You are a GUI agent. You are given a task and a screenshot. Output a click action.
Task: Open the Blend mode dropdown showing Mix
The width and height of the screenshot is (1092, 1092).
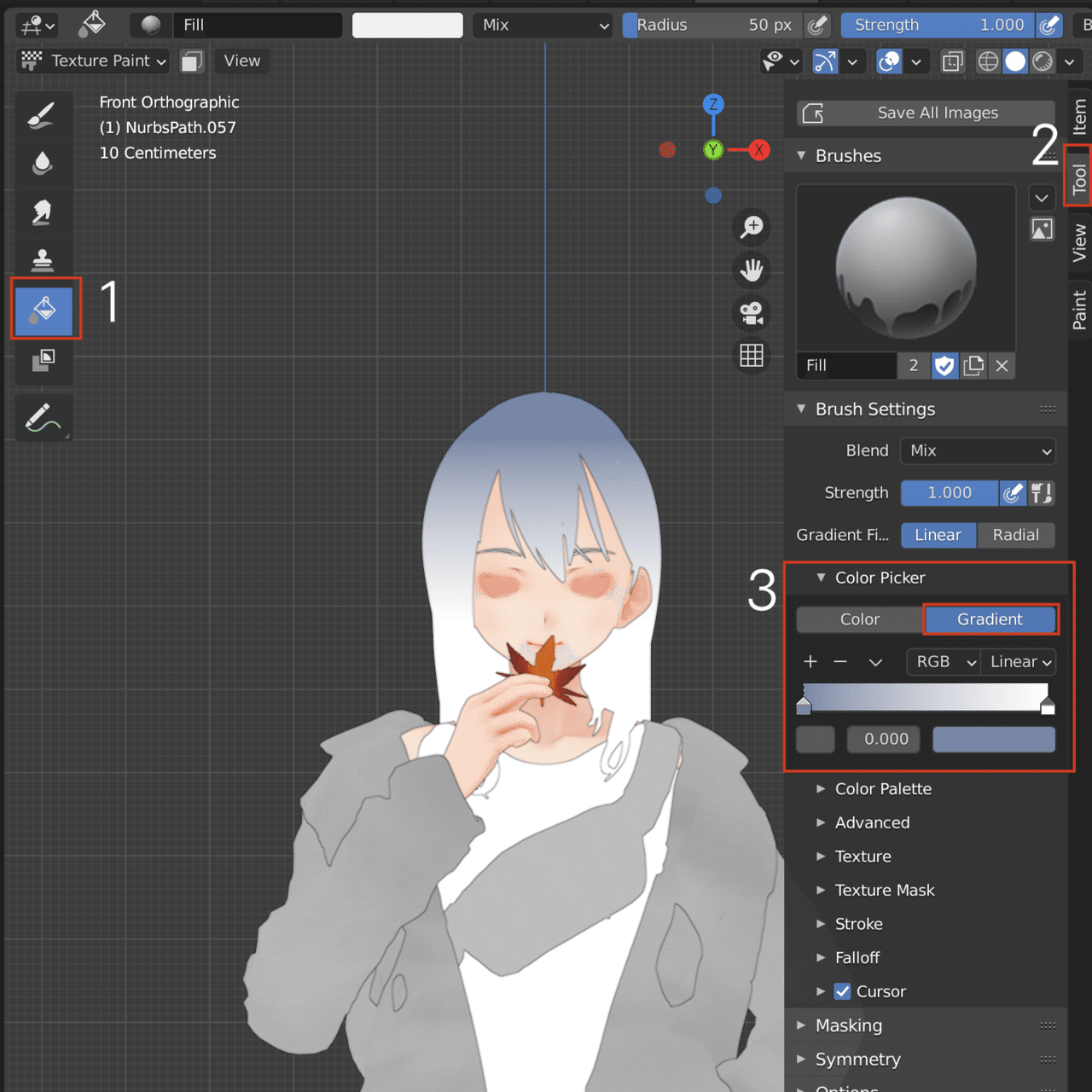978,450
